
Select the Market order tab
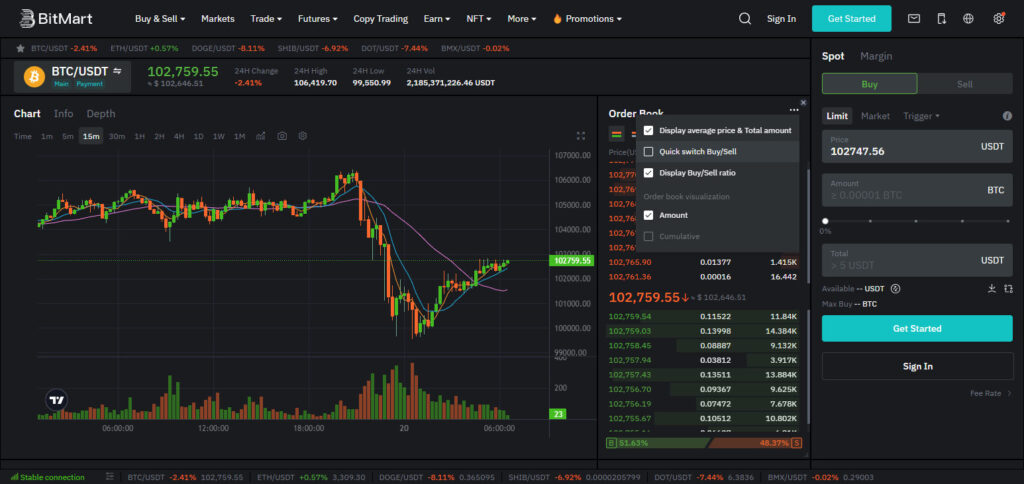875,116
